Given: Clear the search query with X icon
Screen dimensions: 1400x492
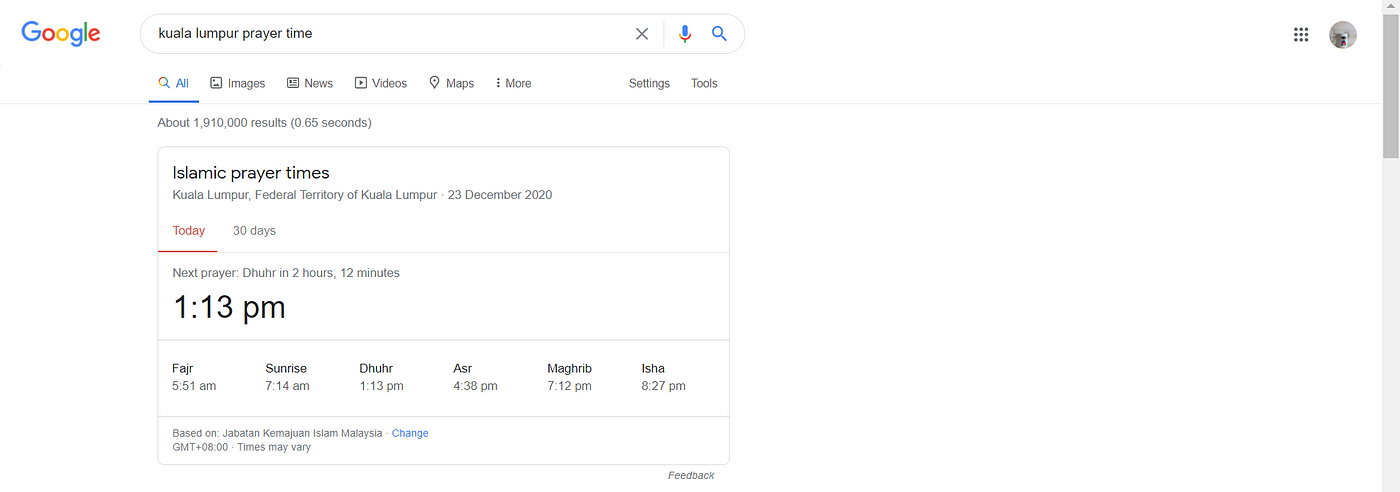Looking at the screenshot, I should 642,34.
